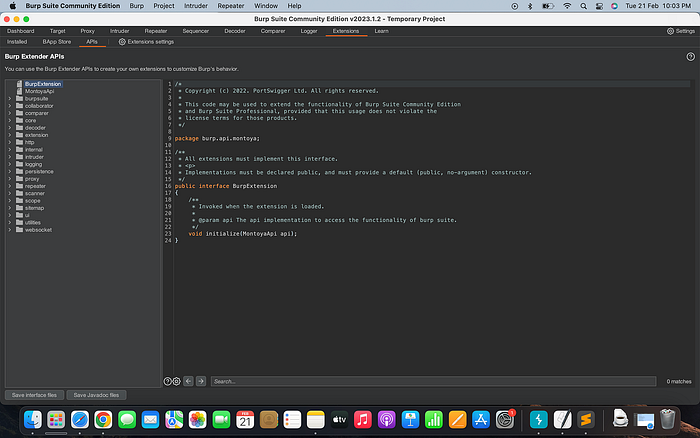Open the Project menu
700x438 pixels.
tap(164, 6)
